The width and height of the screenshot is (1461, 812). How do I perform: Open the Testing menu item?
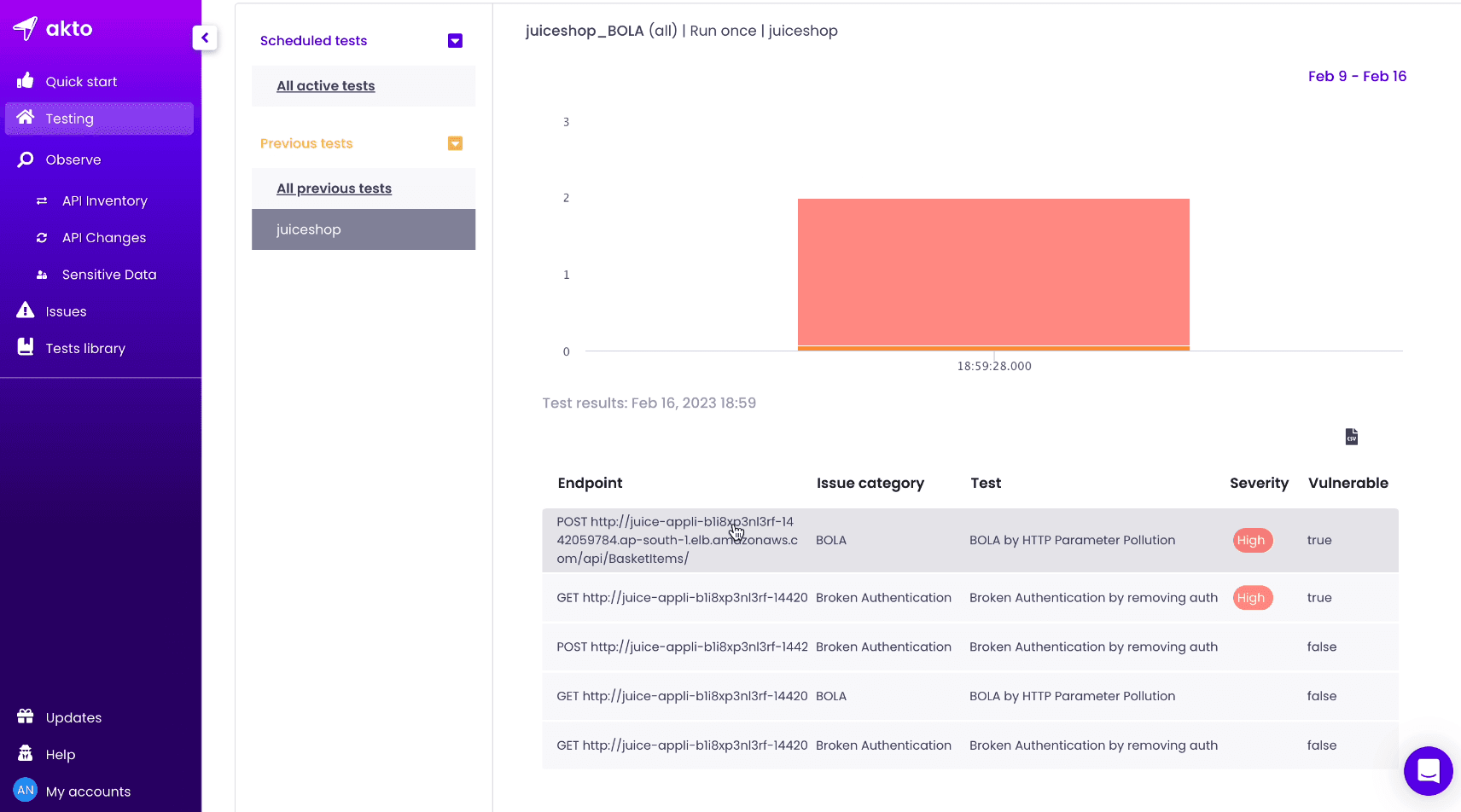(99, 119)
